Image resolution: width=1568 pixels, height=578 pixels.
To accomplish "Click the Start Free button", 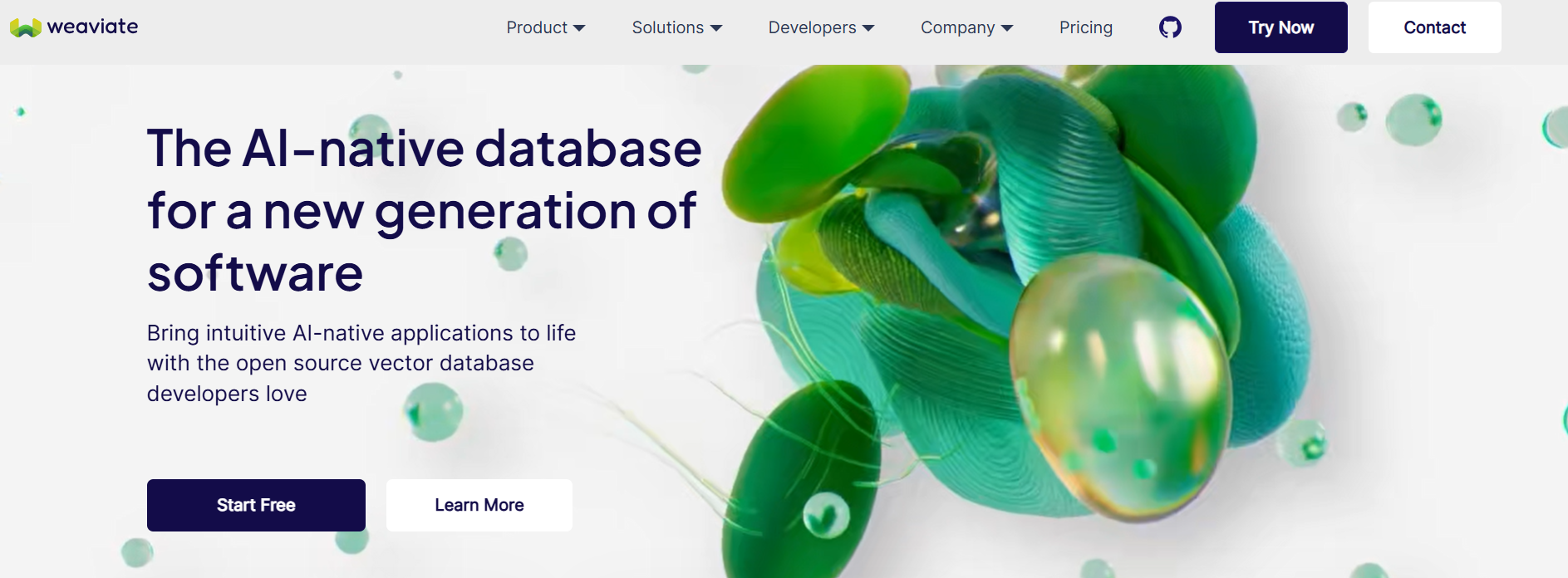I will 256,505.
